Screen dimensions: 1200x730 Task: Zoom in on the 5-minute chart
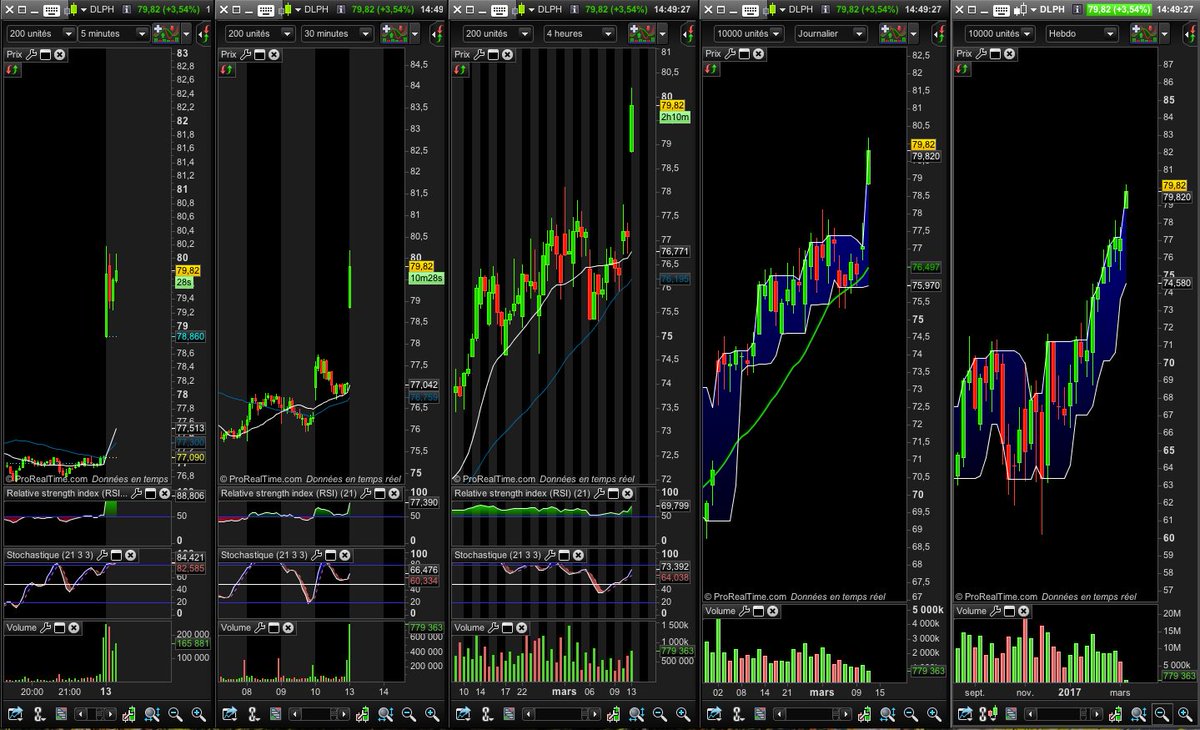pos(200,714)
